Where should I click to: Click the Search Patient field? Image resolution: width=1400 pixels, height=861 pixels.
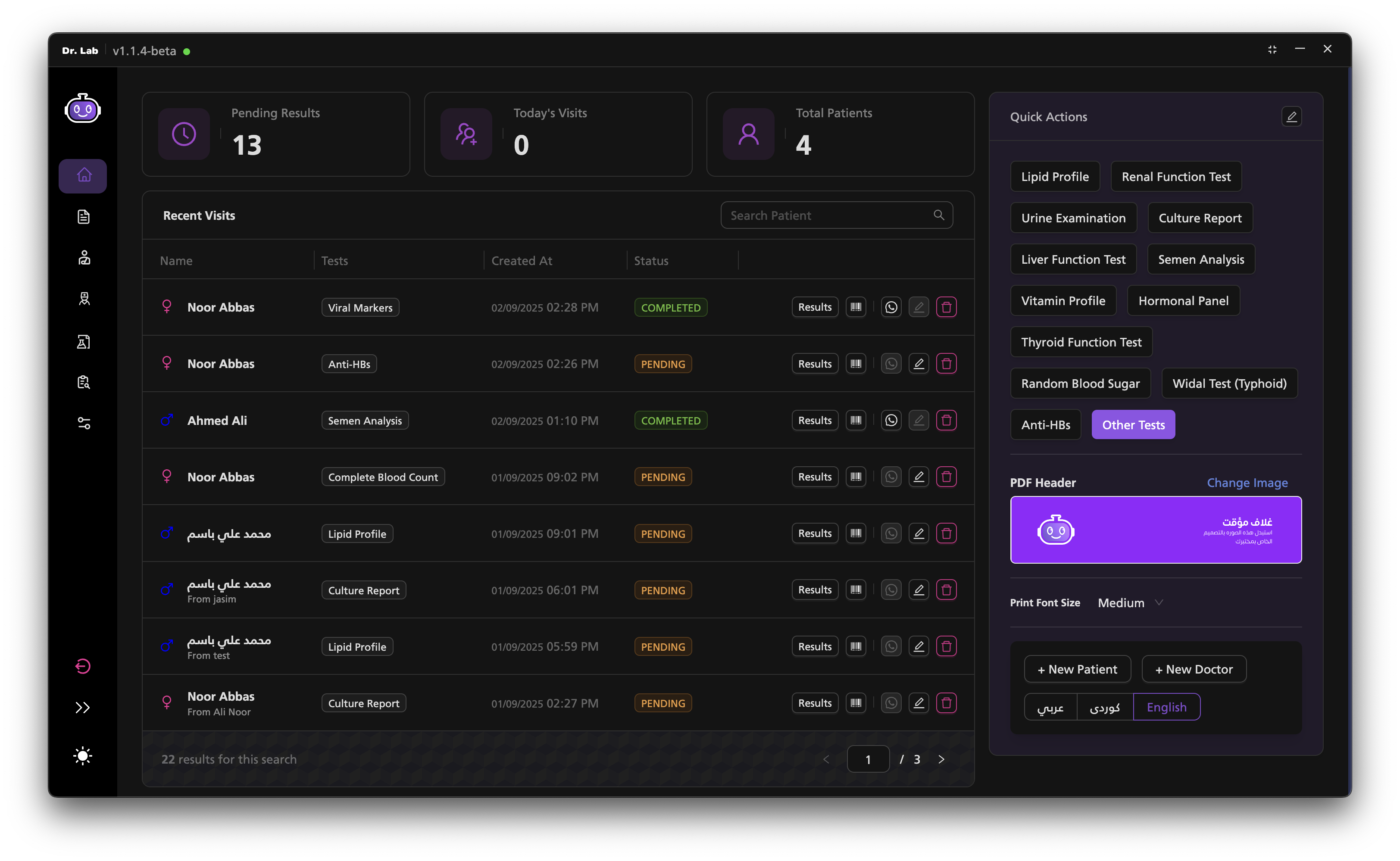tap(829, 215)
